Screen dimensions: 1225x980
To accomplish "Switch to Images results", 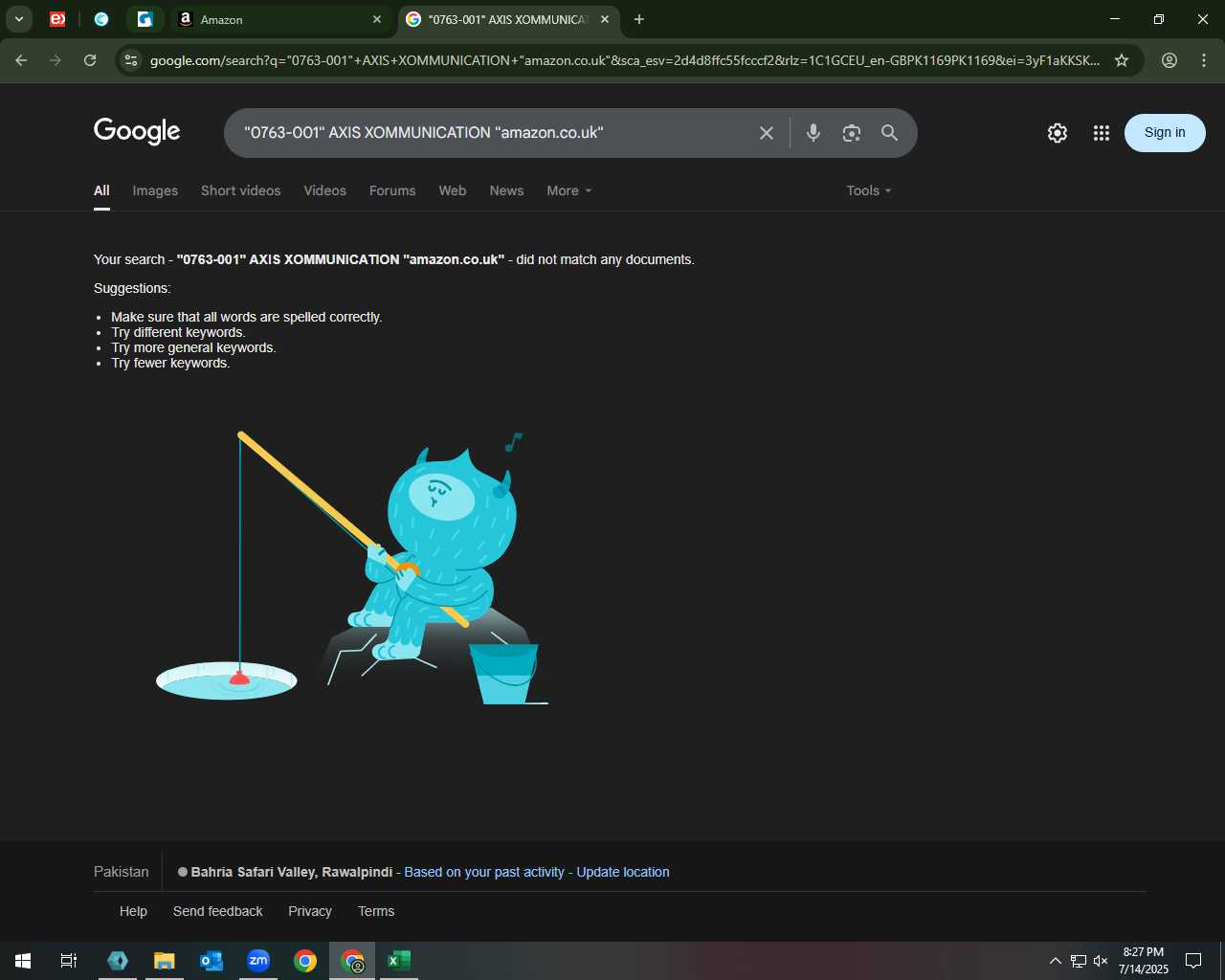I will [x=155, y=190].
